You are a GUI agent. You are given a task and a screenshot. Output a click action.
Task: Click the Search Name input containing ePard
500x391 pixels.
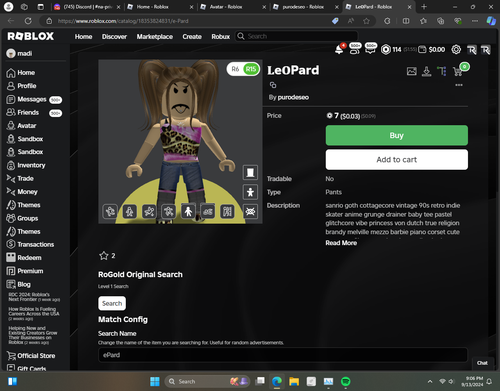coord(283,355)
